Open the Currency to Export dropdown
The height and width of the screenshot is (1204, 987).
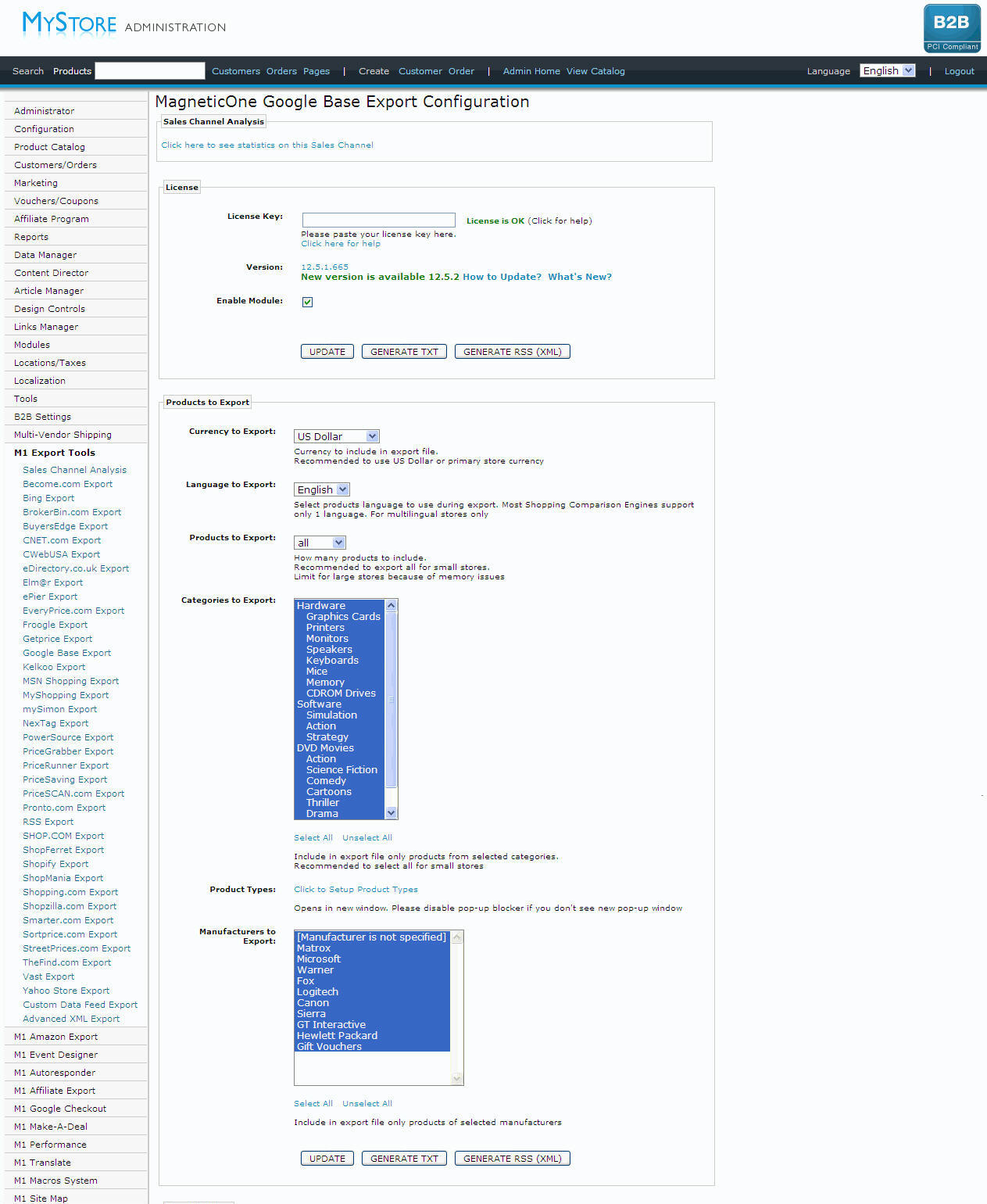click(x=337, y=436)
